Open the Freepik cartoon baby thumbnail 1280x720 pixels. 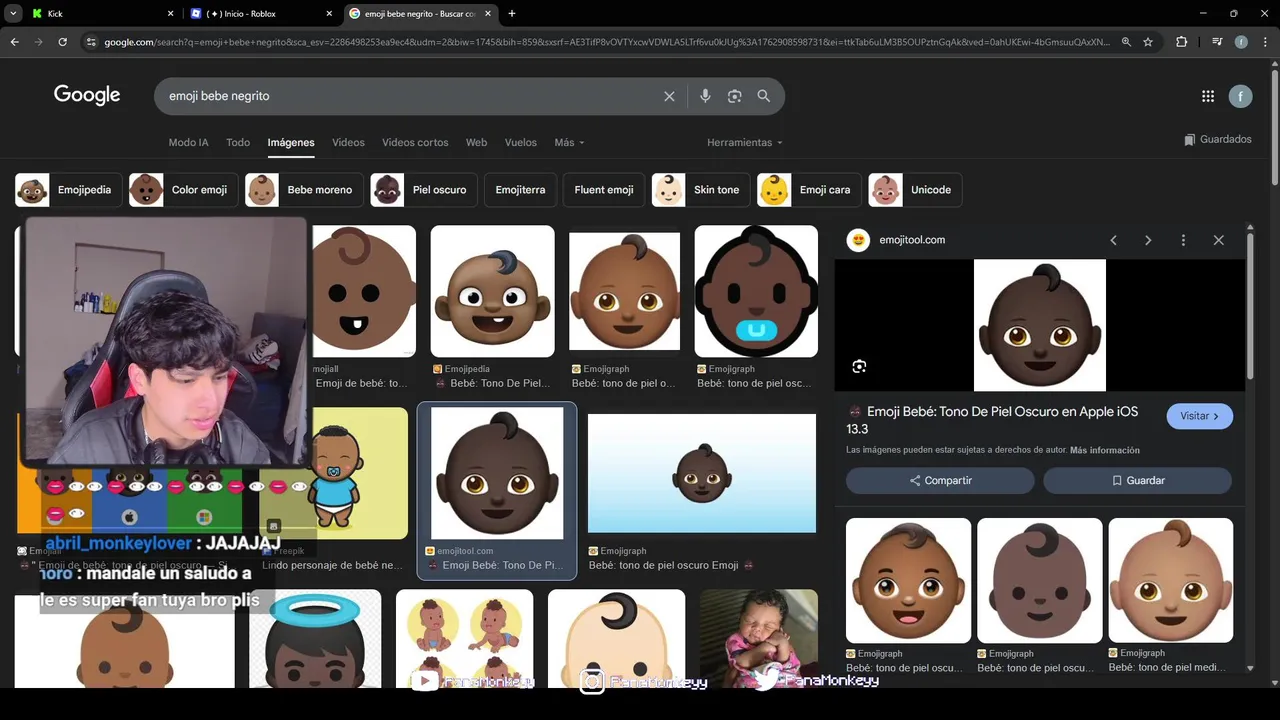point(360,473)
